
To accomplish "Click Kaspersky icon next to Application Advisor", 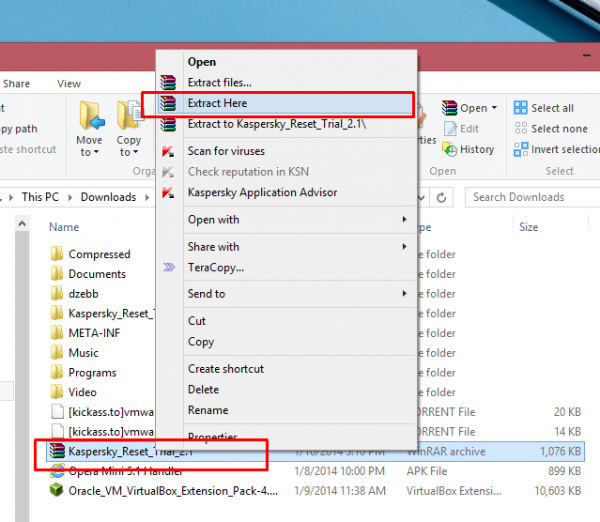I will (168, 192).
